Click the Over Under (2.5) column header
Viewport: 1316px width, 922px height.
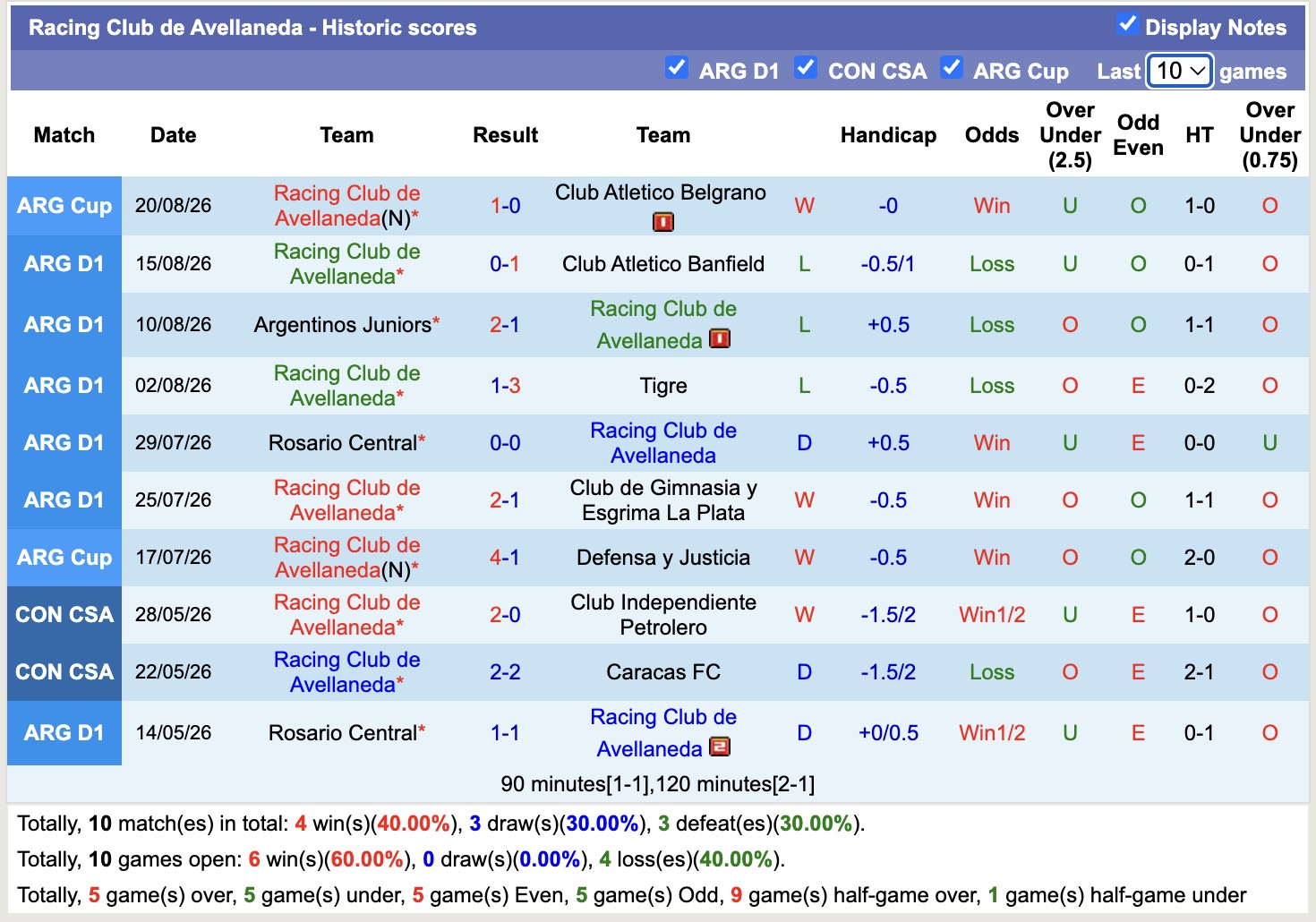click(x=1070, y=135)
